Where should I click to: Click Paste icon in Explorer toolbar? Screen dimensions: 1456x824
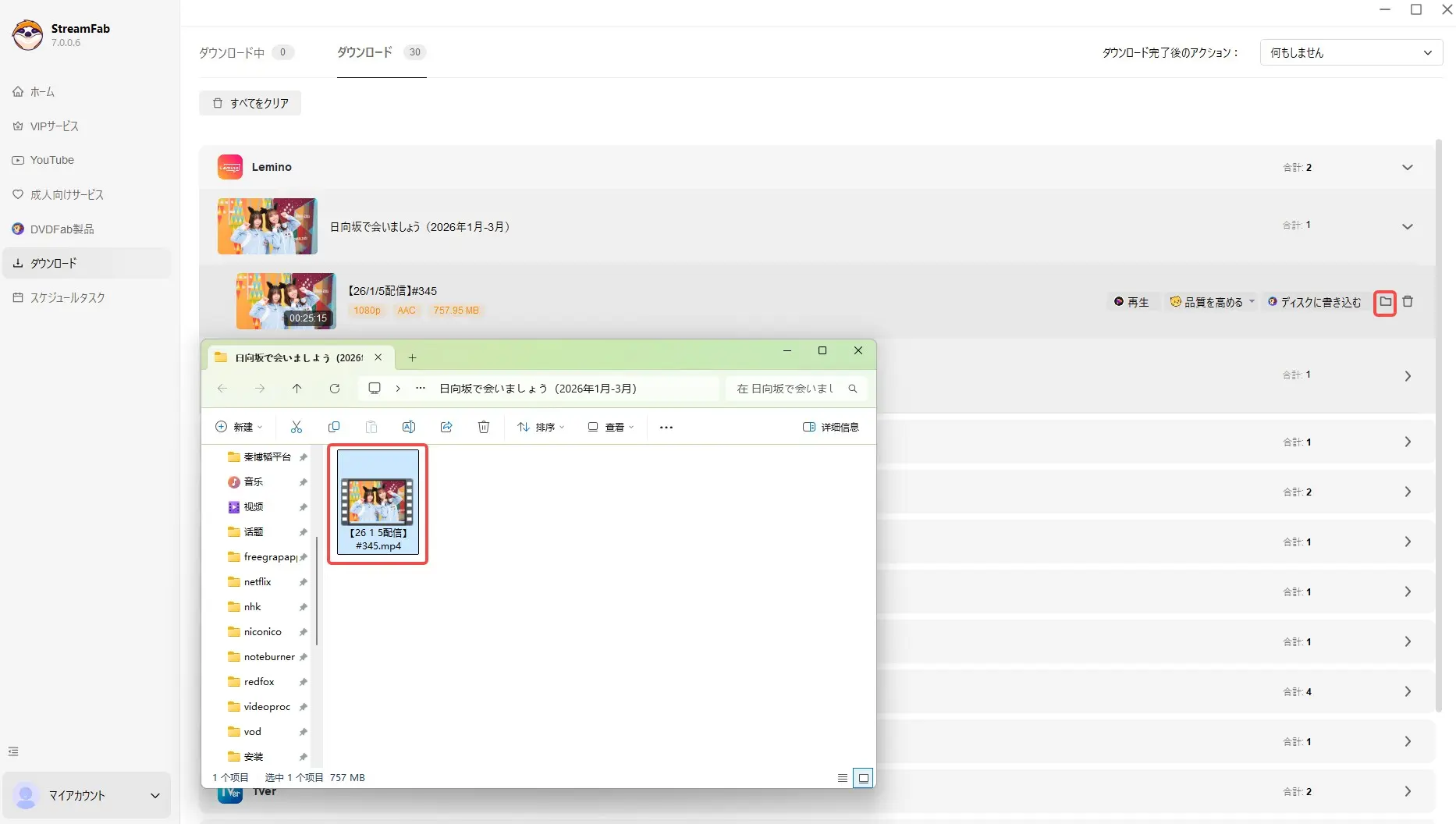371,427
